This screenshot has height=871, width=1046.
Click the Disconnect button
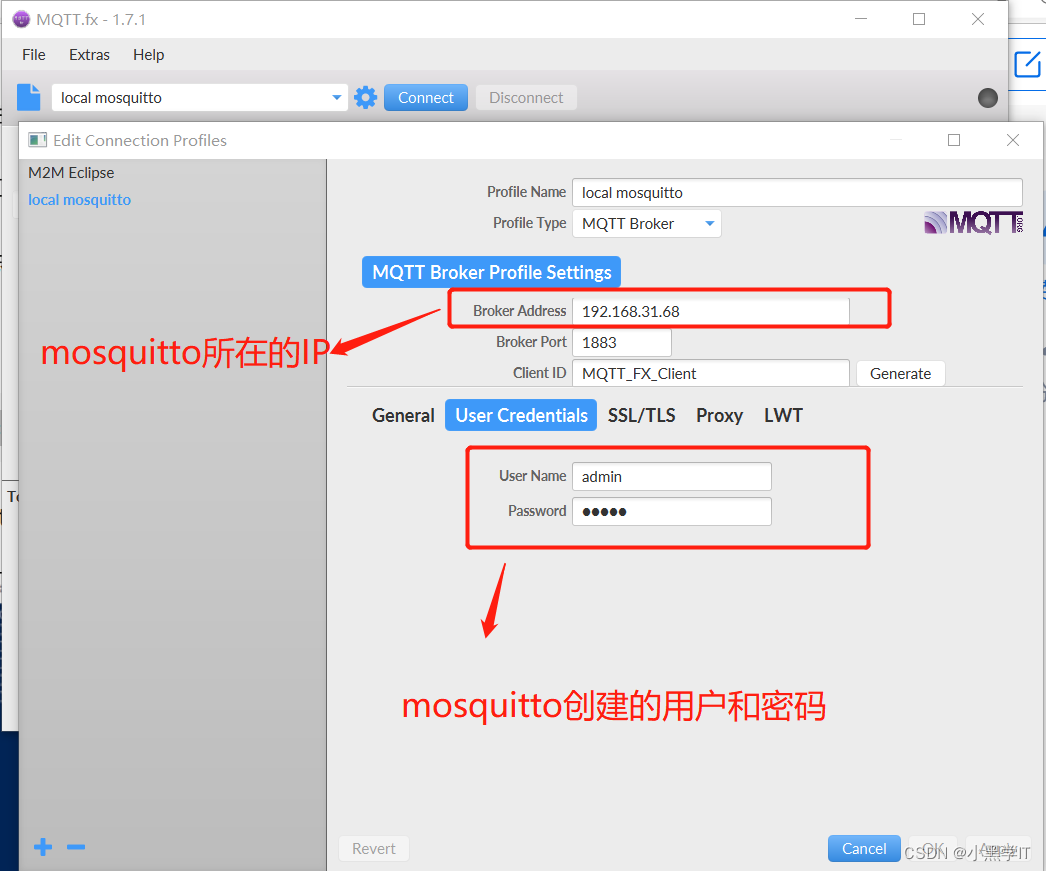(526, 97)
